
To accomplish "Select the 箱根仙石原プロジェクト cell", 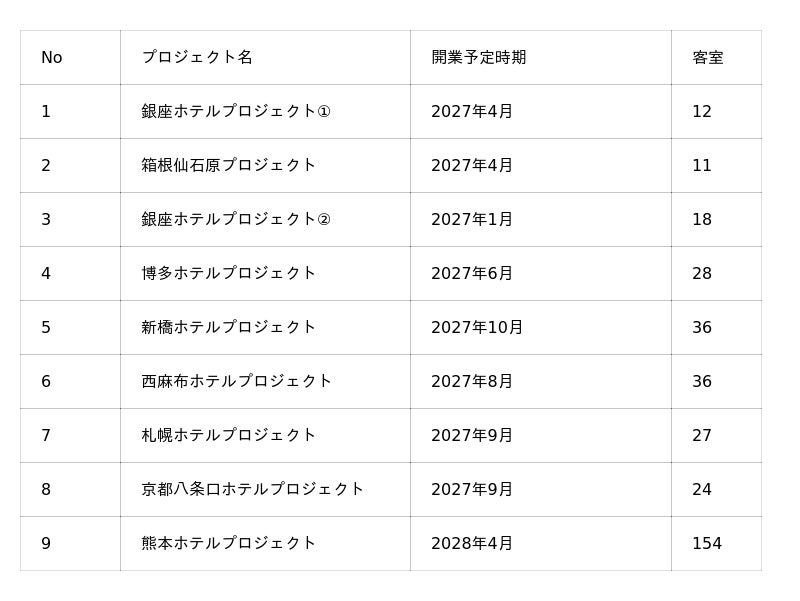I will point(265,166).
